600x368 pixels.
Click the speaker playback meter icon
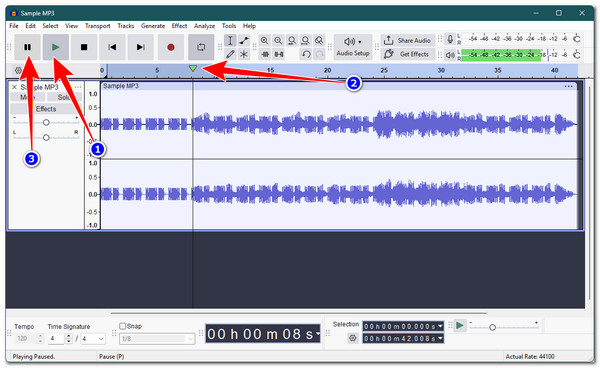tap(450, 55)
